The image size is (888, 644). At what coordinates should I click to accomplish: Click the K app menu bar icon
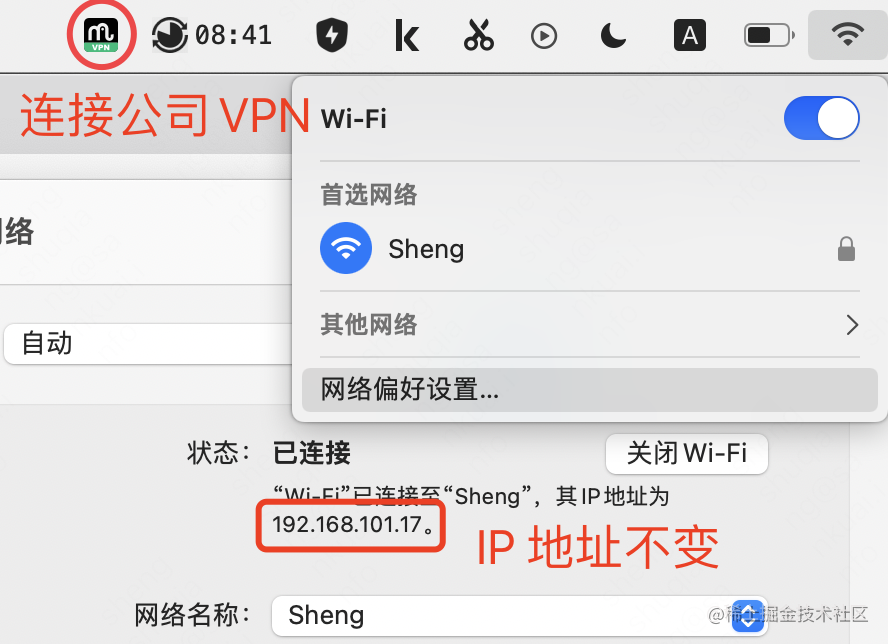(x=407, y=35)
